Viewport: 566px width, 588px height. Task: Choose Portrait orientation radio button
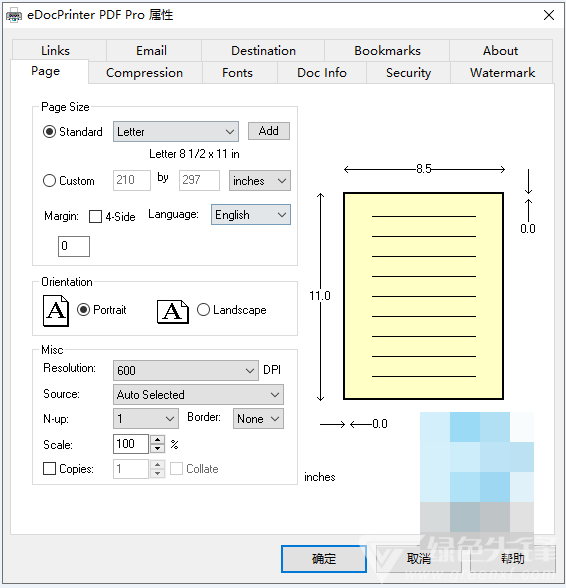pyautogui.click(x=83, y=310)
